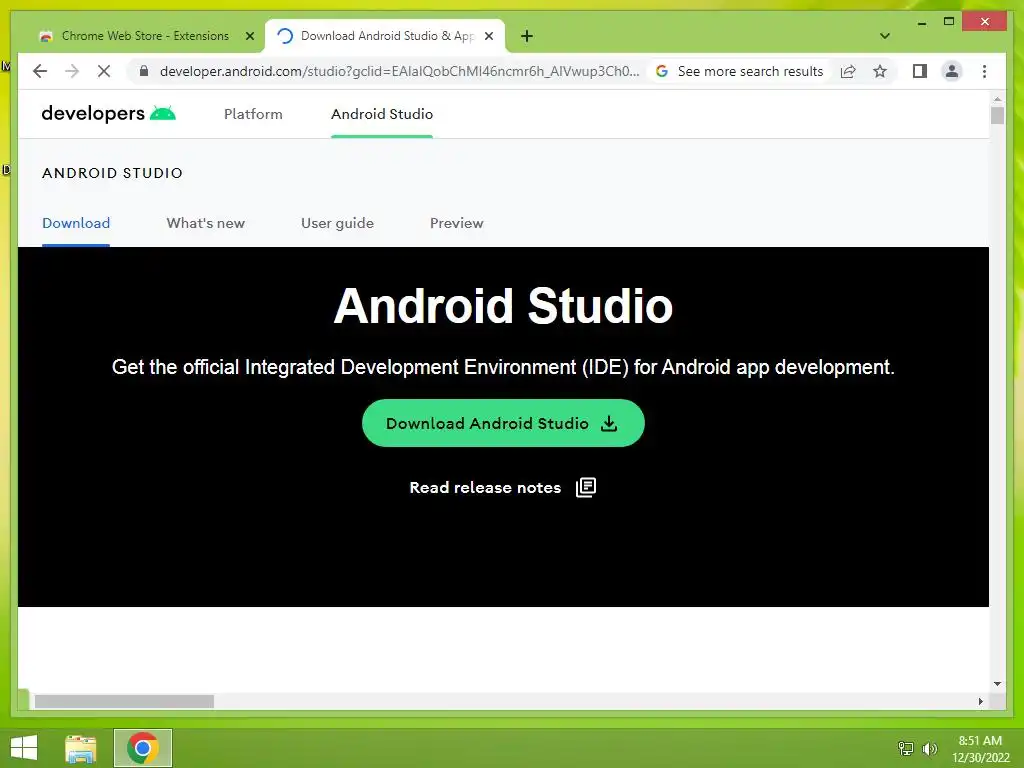
Task: Open the Windows Start button
Action: click(24, 748)
